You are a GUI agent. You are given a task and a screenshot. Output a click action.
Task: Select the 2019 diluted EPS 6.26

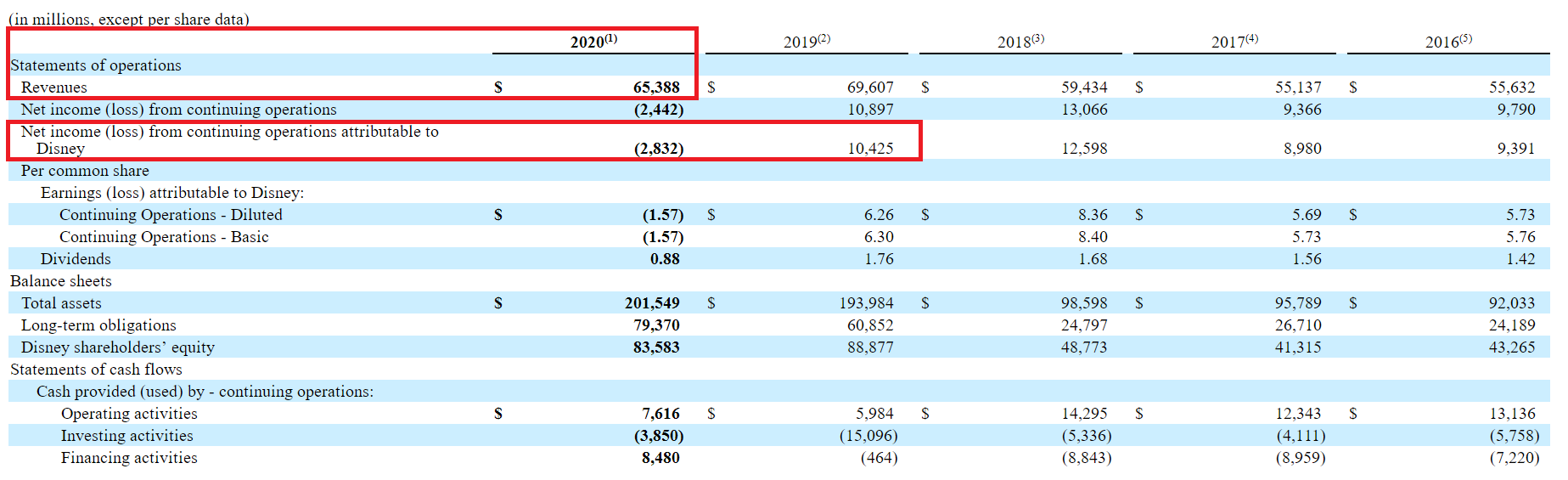pyautogui.click(x=879, y=215)
